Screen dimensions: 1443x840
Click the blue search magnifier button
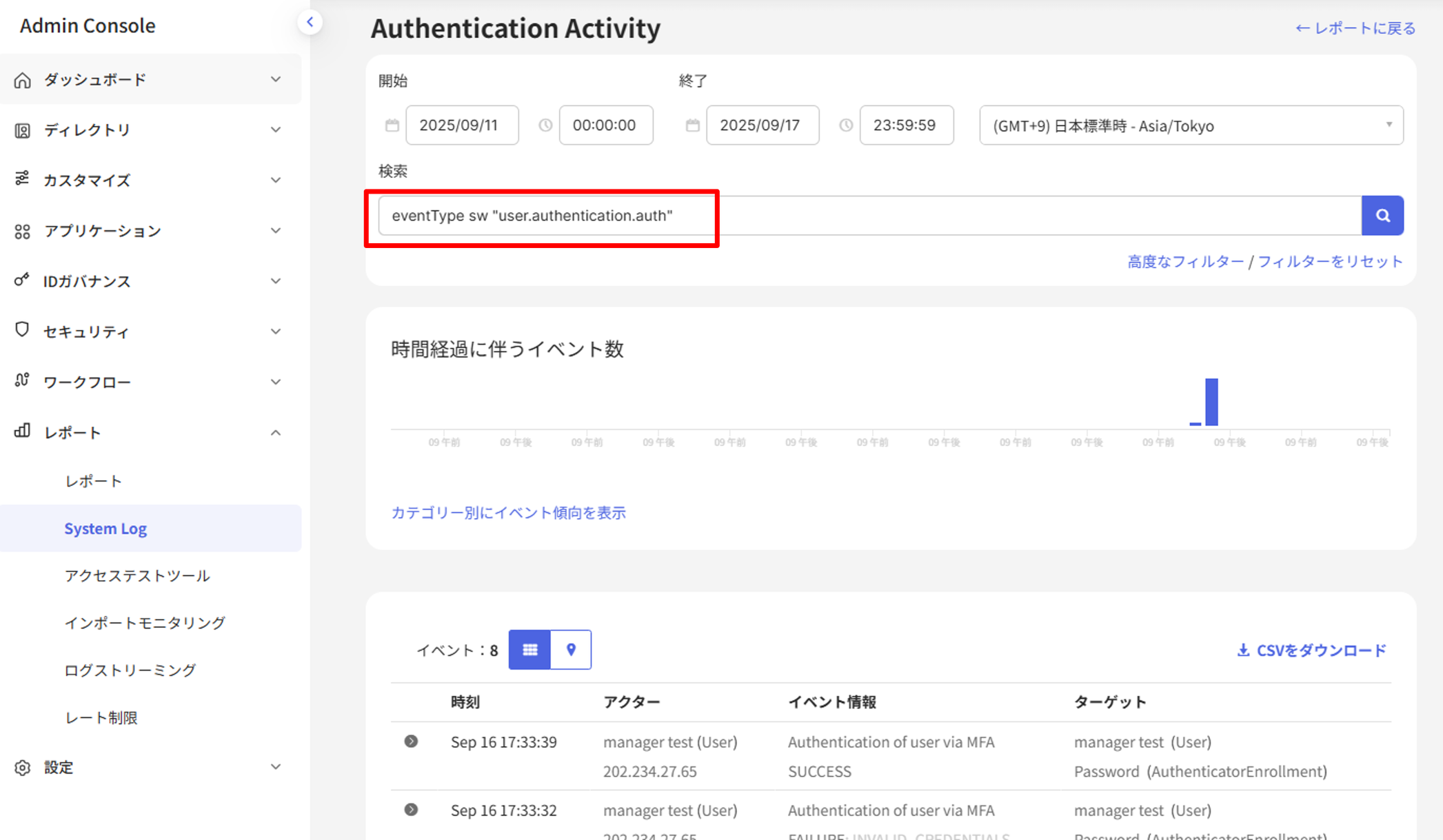[x=1382, y=216]
